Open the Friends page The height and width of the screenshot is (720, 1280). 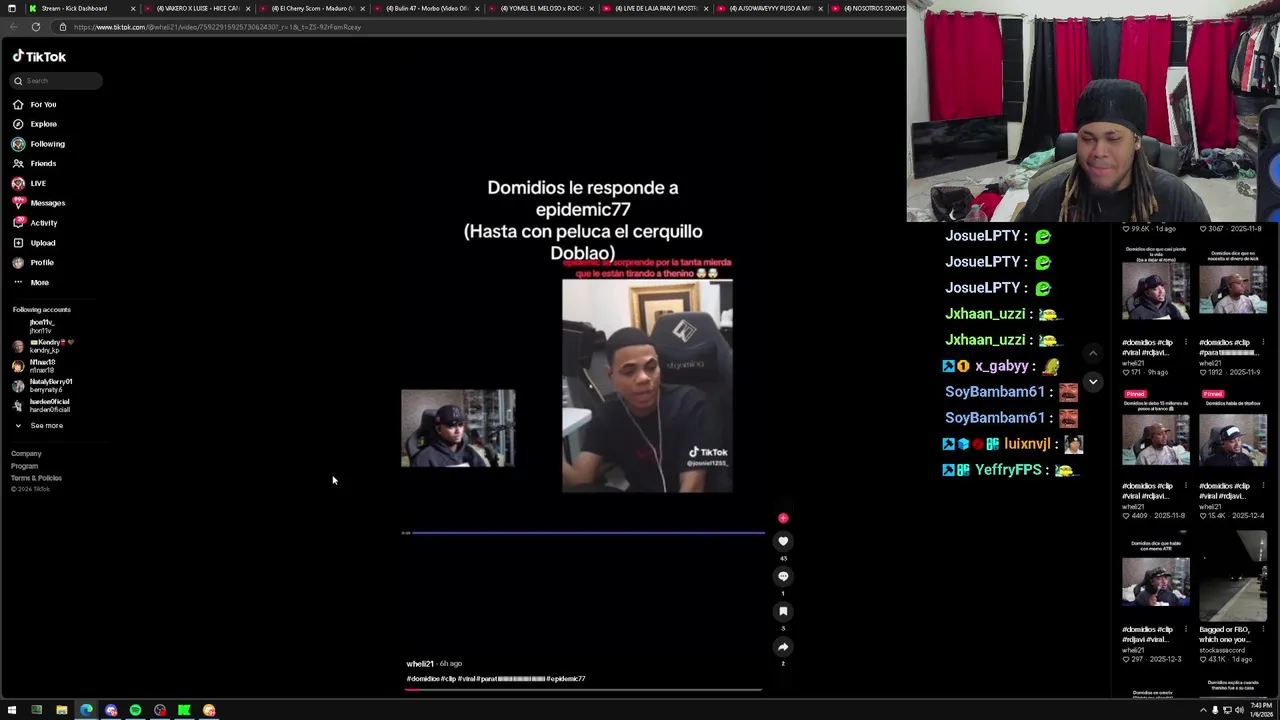click(x=43, y=163)
